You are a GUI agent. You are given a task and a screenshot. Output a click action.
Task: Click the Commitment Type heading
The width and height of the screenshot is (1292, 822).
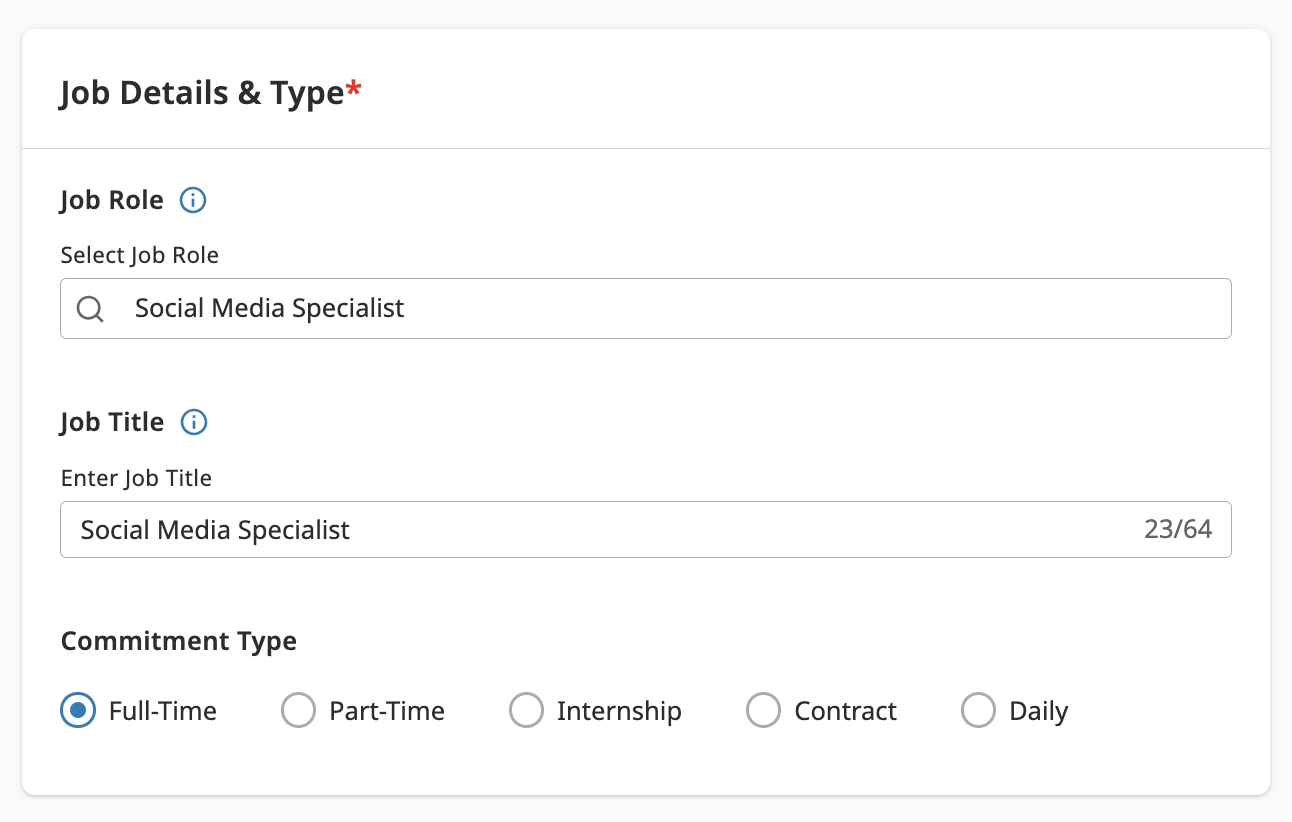tap(179, 641)
